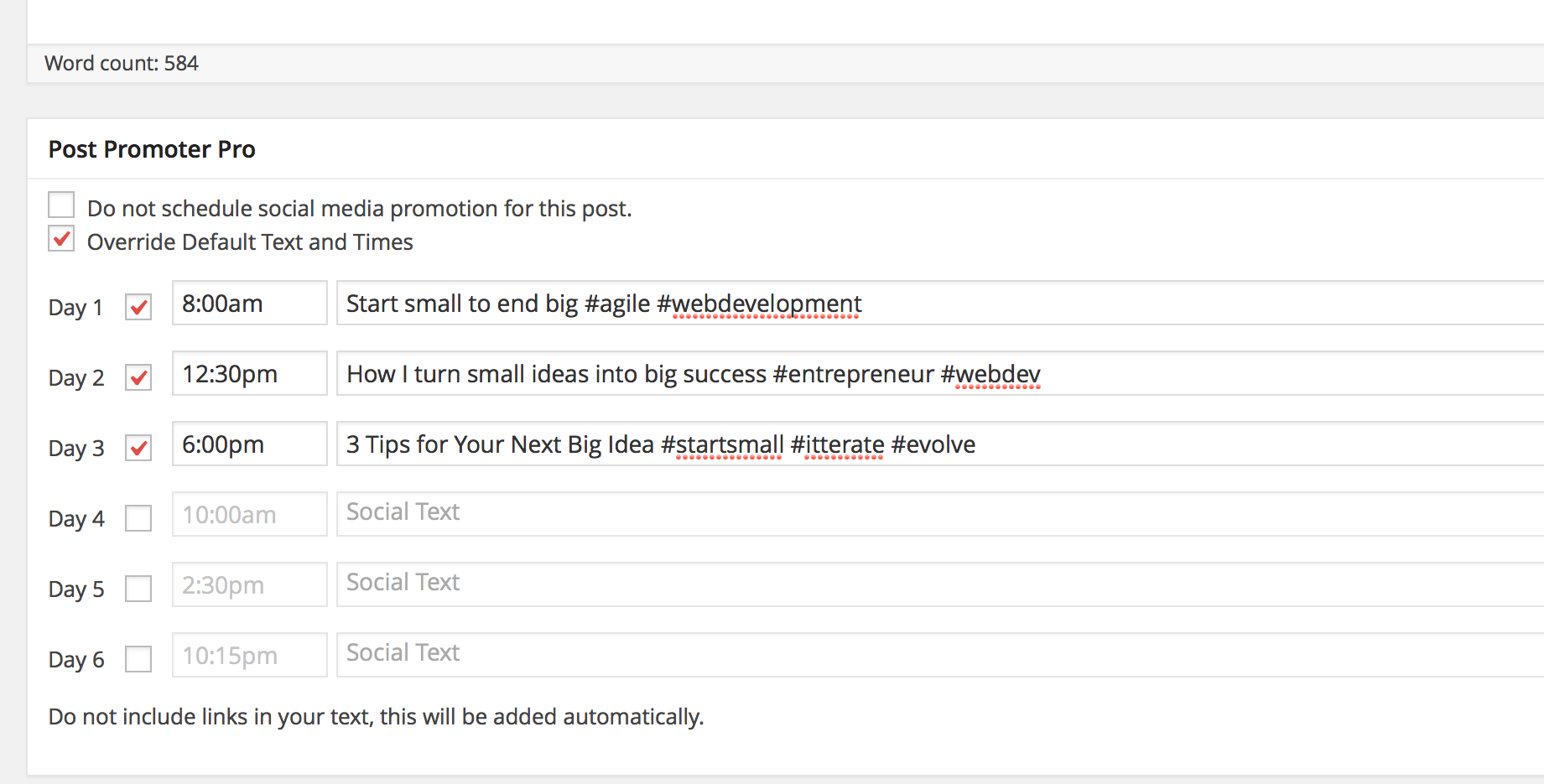Click the Day 4 10:00am time field
Screen dimensions: 1544x784
click(x=250, y=515)
